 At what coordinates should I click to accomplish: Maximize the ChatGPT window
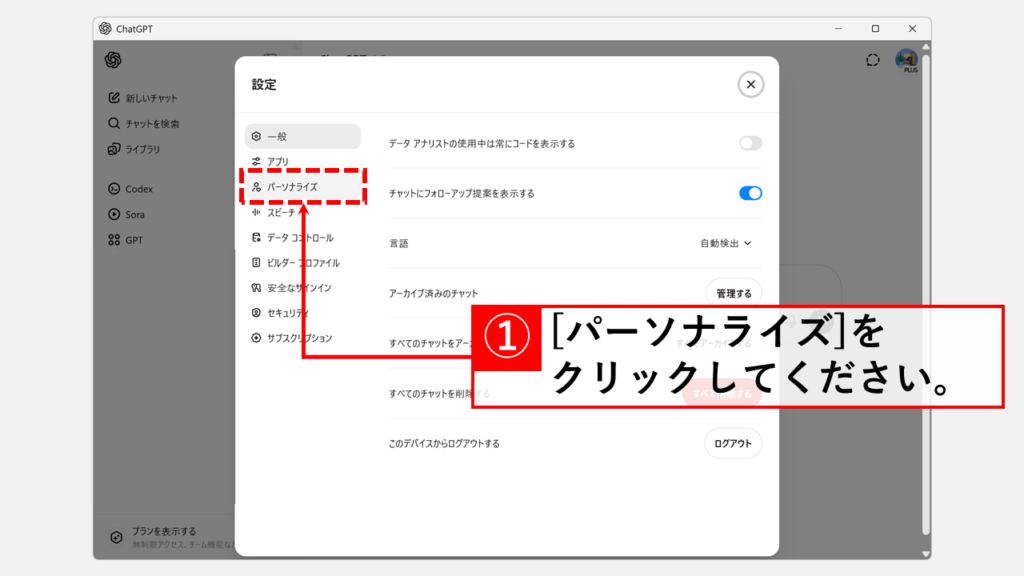(x=875, y=29)
